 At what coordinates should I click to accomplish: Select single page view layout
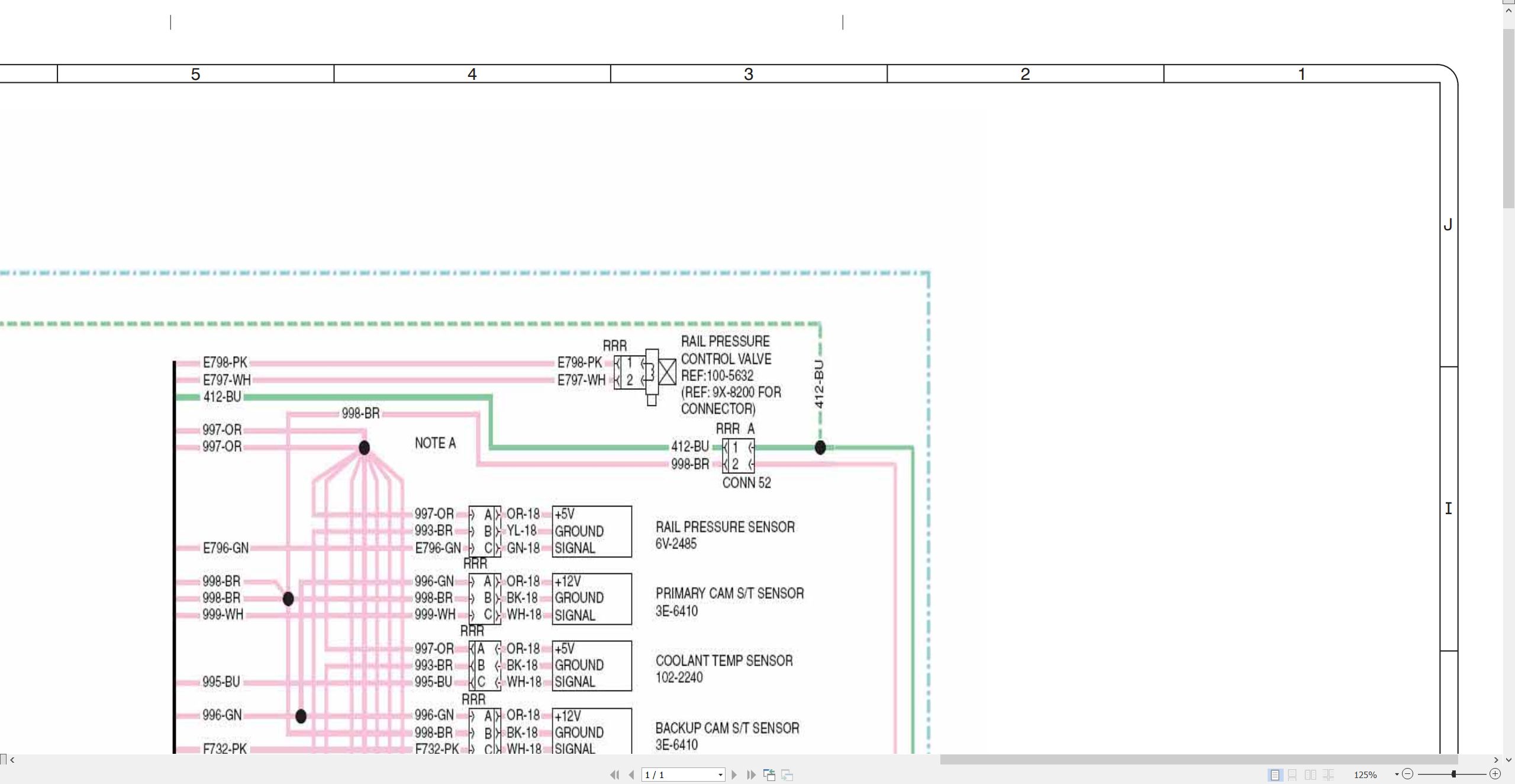click(1275, 775)
